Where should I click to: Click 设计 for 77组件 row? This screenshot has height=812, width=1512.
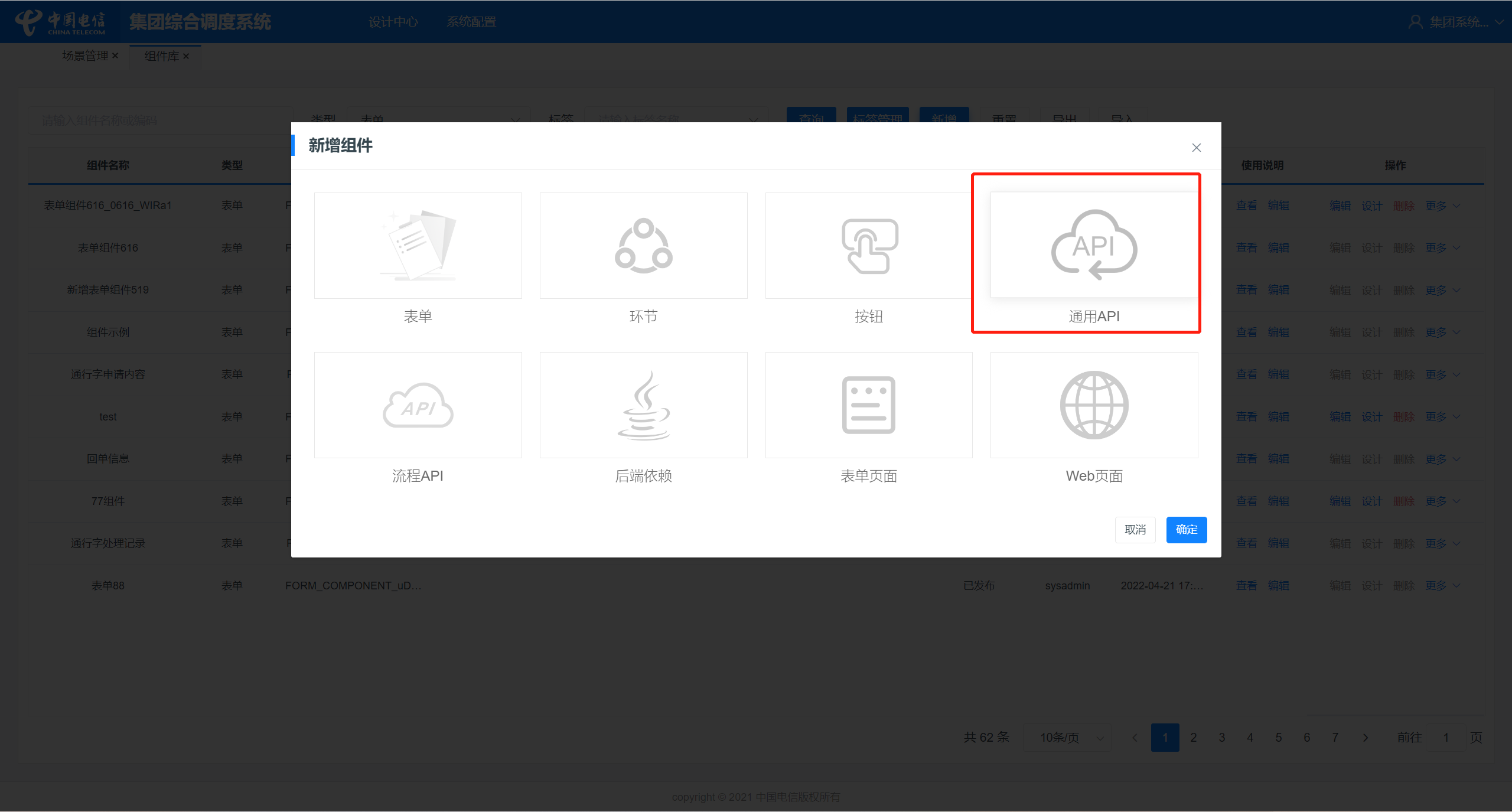pos(1371,501)
